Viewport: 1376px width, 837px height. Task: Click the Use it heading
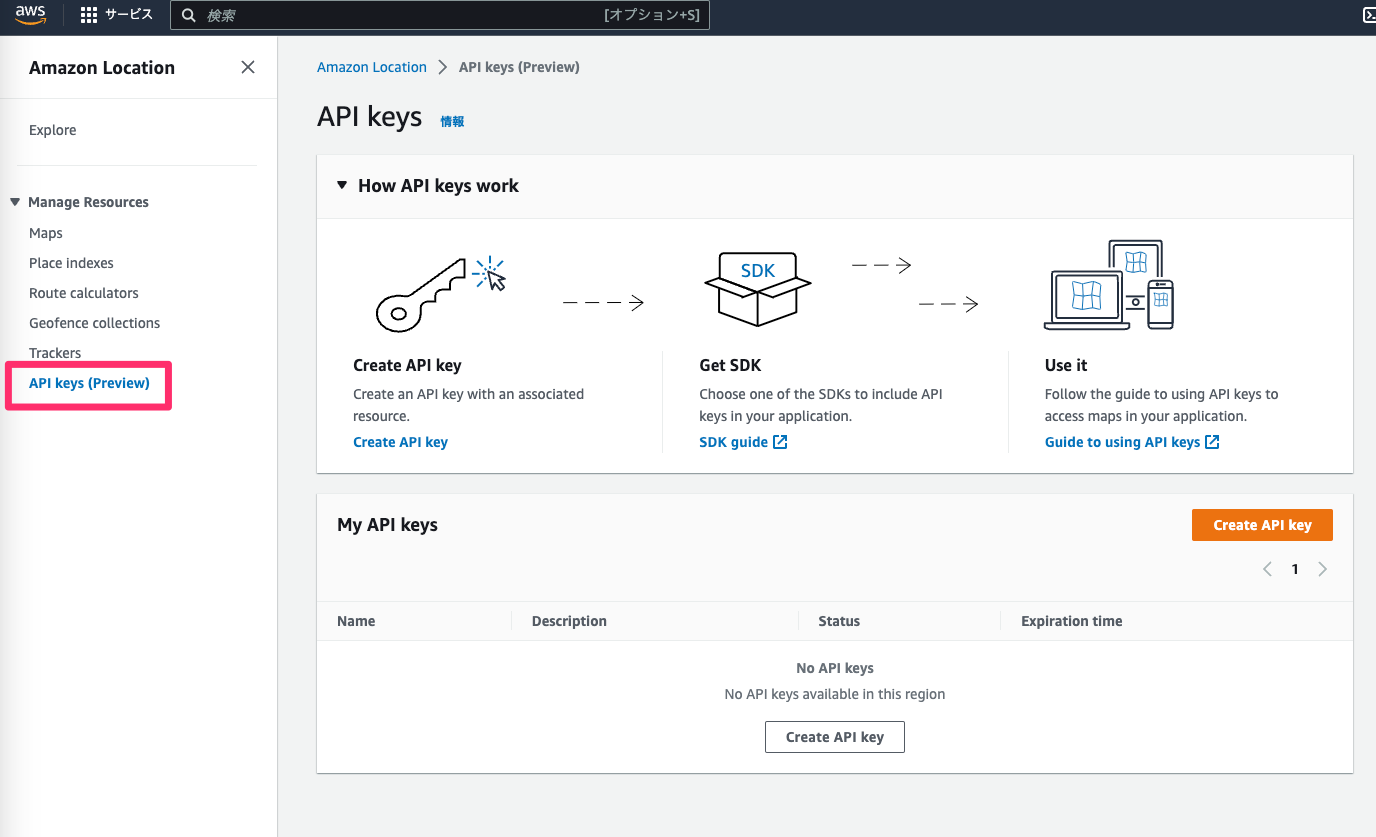1066,365
